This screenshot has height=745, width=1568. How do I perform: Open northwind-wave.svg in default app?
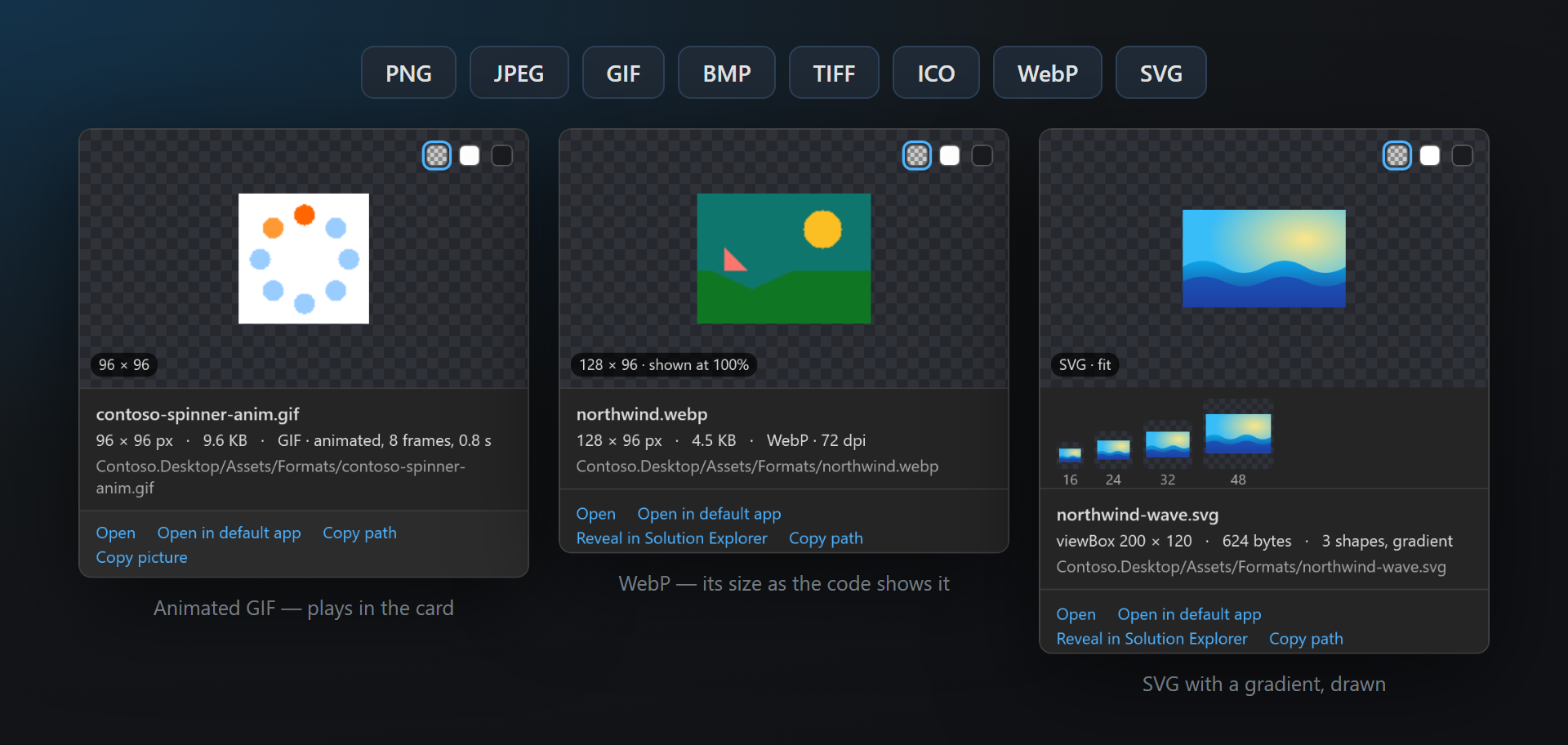coord(1189,614)
